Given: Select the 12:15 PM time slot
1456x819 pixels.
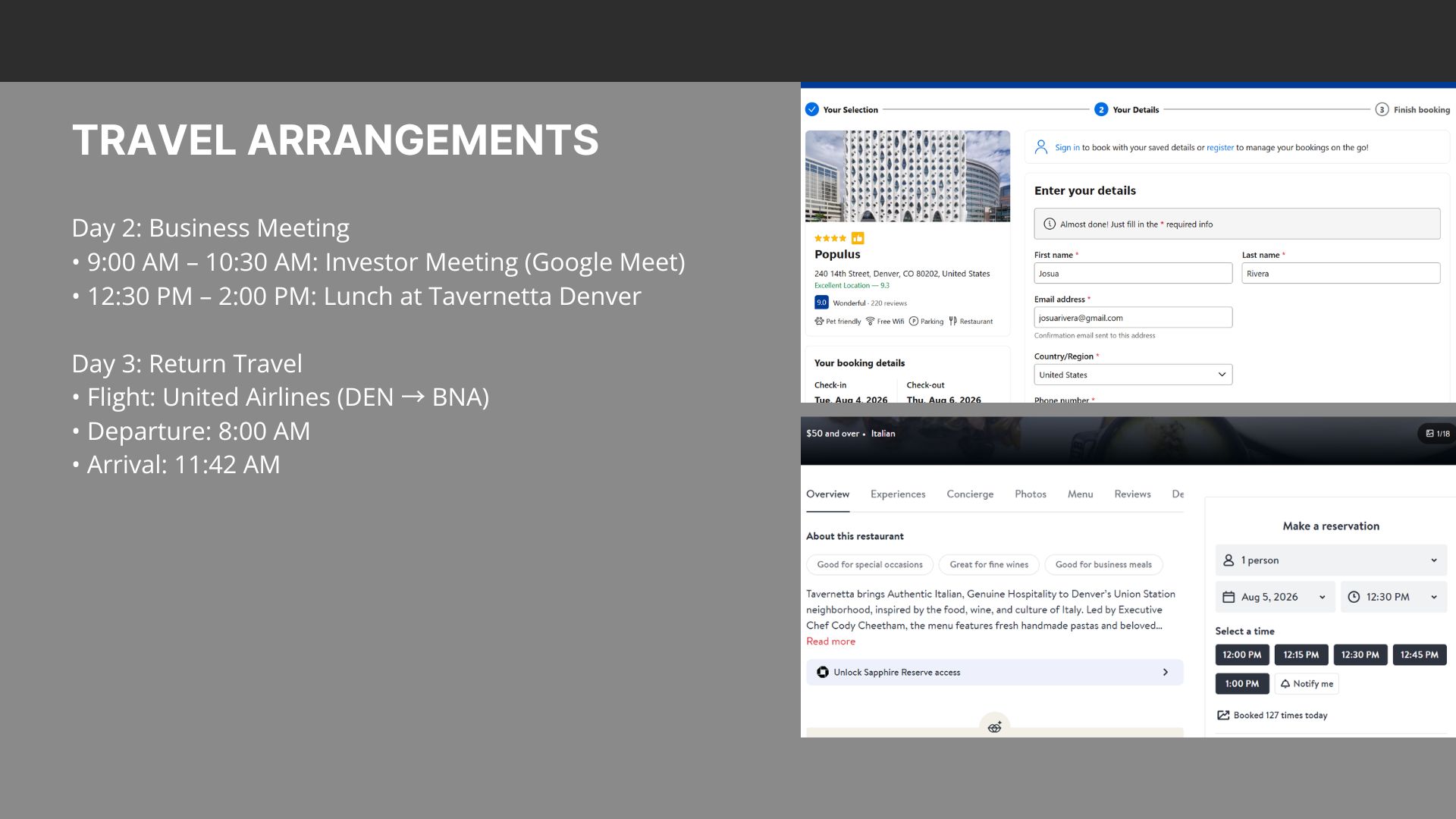Looking at the screenshot, I should click(x=1301, y=654).
